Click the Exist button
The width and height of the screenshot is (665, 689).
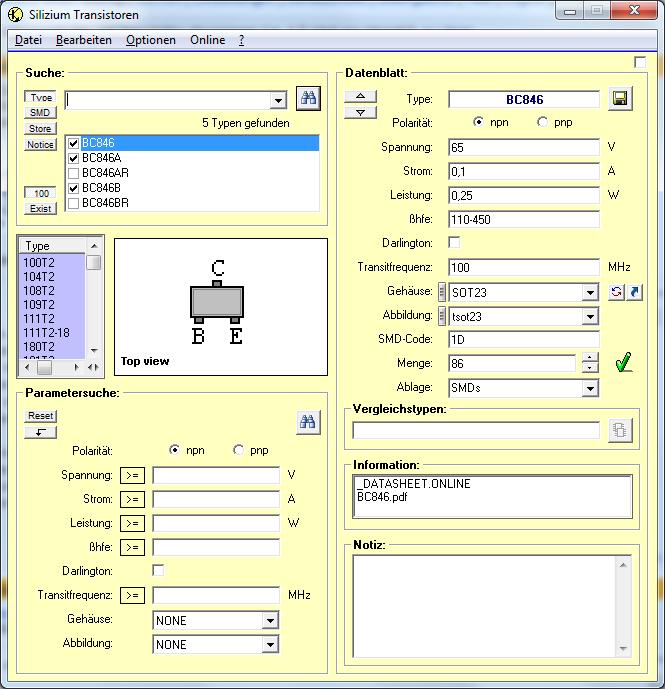pos(40,209)
